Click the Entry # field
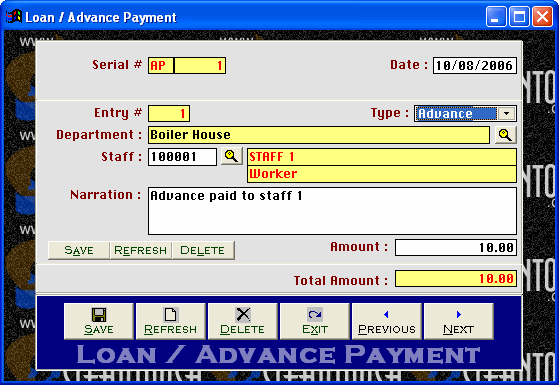Viewport: 559px width, 385px height. coord(169,114)
